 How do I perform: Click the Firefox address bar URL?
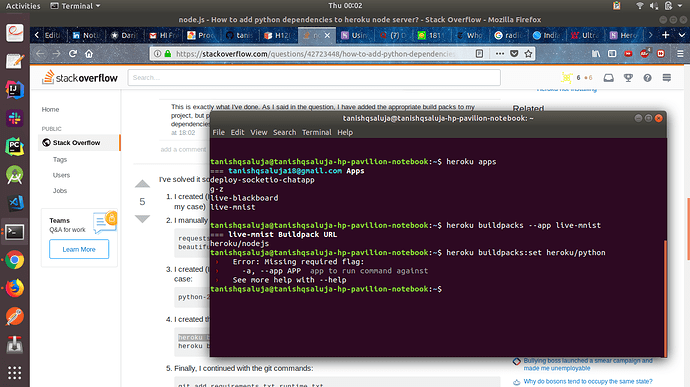[315, 54]
